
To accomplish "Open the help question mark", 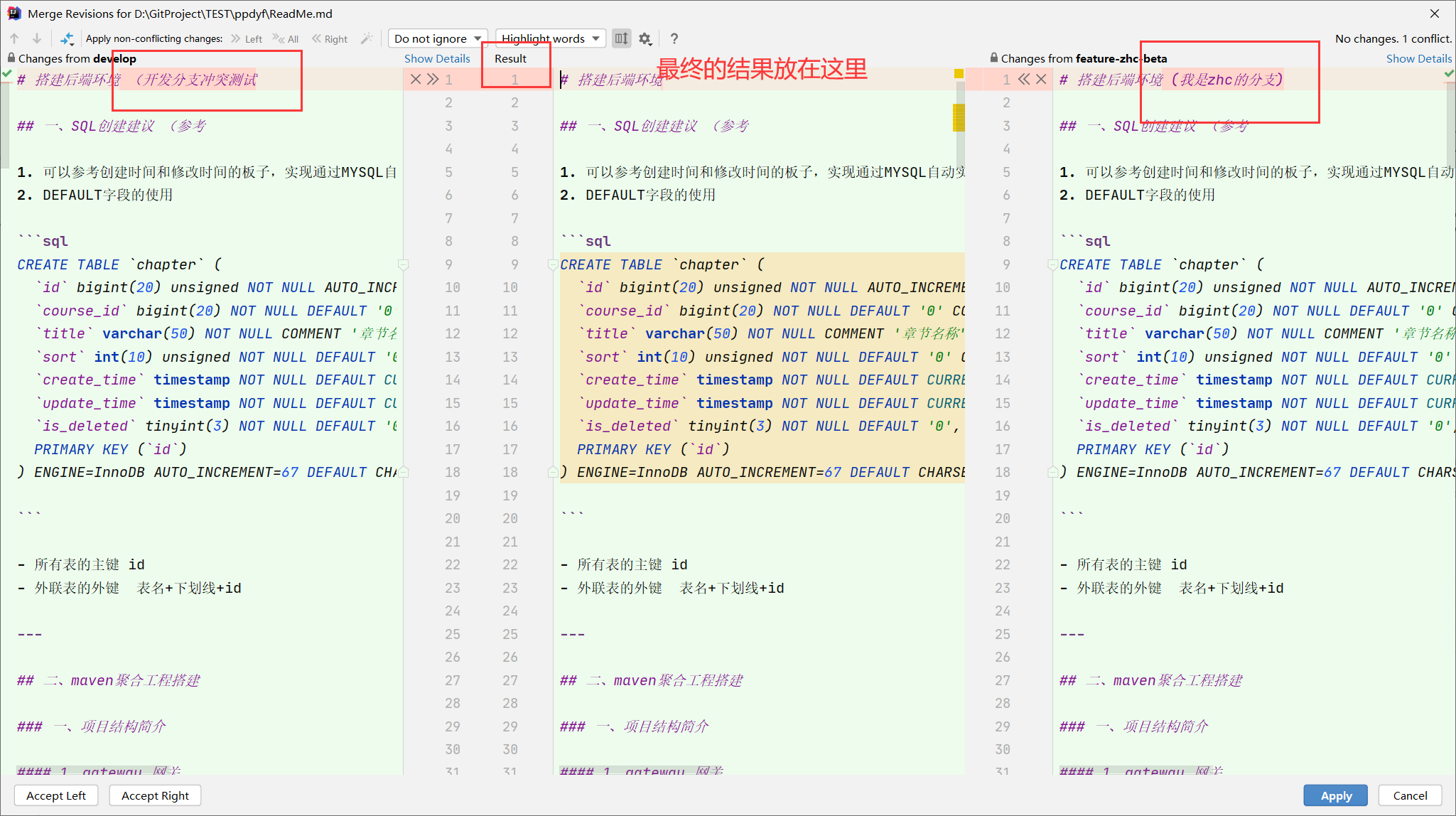I will (x=674, y=38).
